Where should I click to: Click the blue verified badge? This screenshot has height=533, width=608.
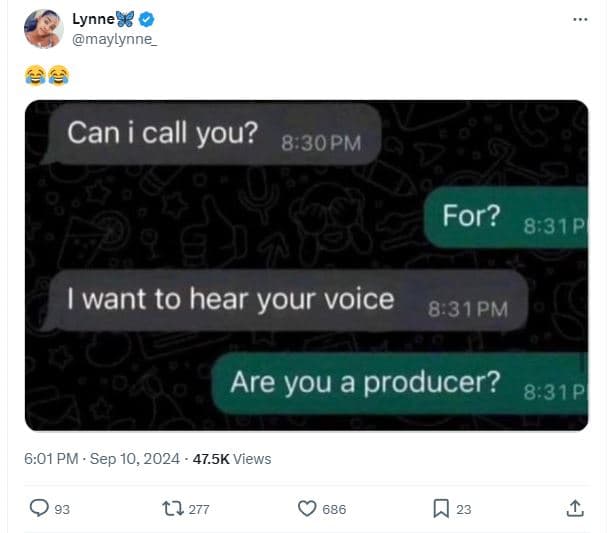[x=146, y=19]
